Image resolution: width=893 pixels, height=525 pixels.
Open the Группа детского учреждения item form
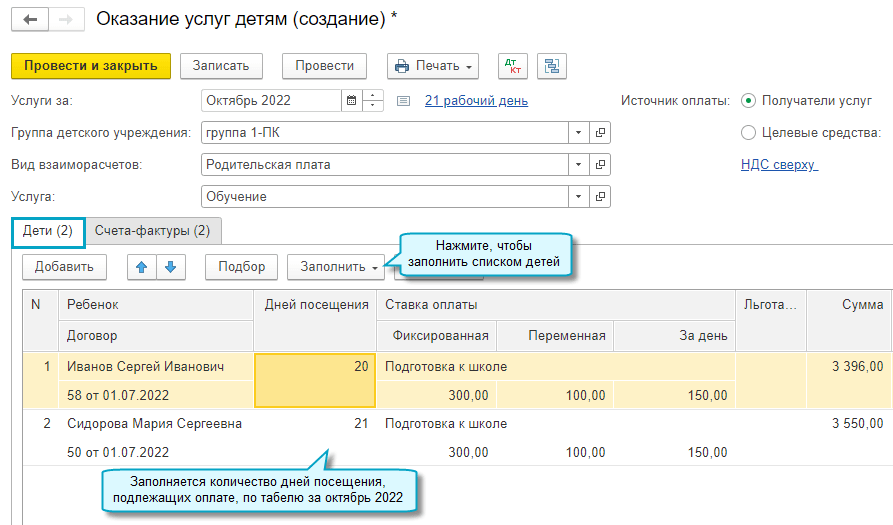point(600,133)
